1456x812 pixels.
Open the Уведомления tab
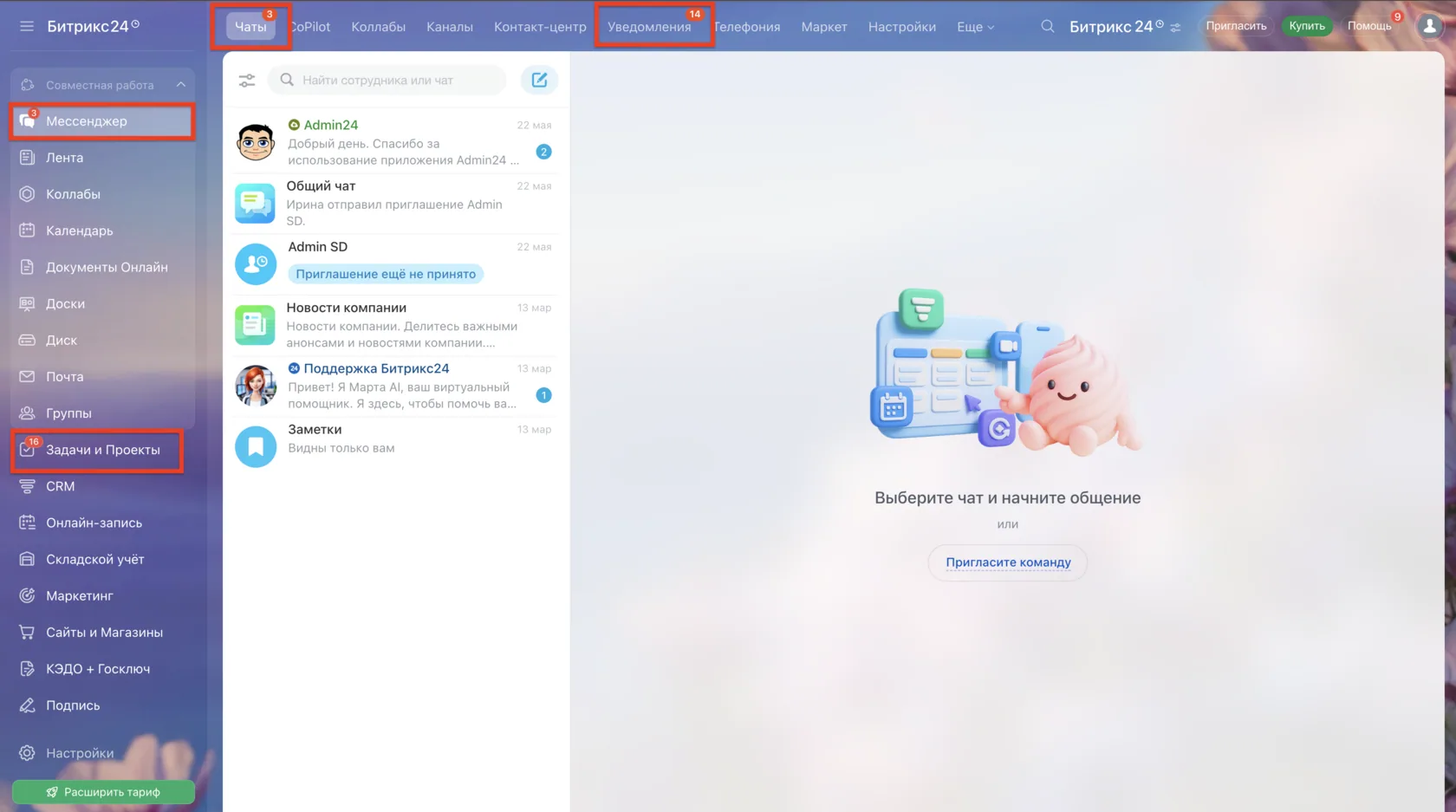[649, 27]
